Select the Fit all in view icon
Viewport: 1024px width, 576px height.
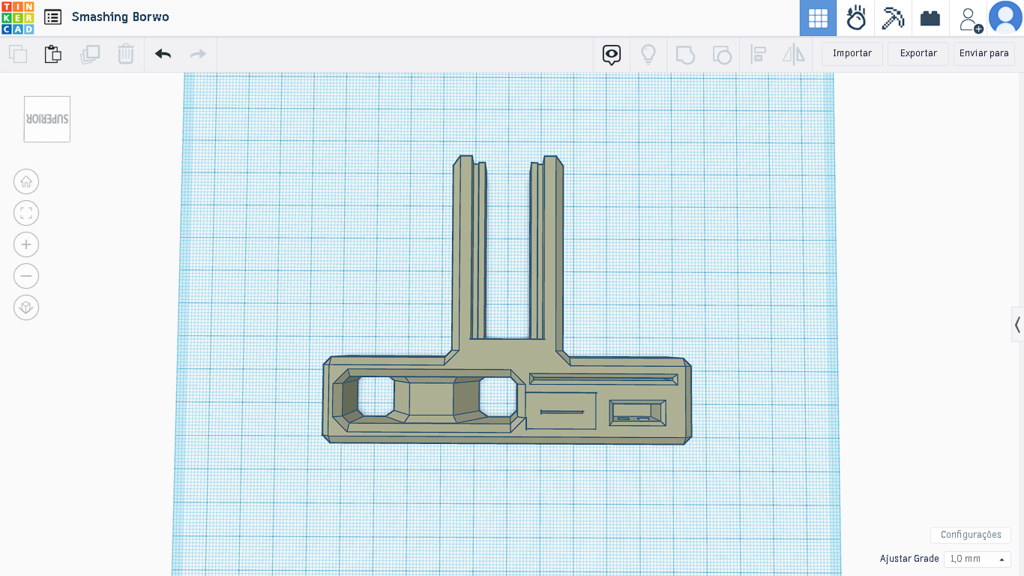click(25, 212)
